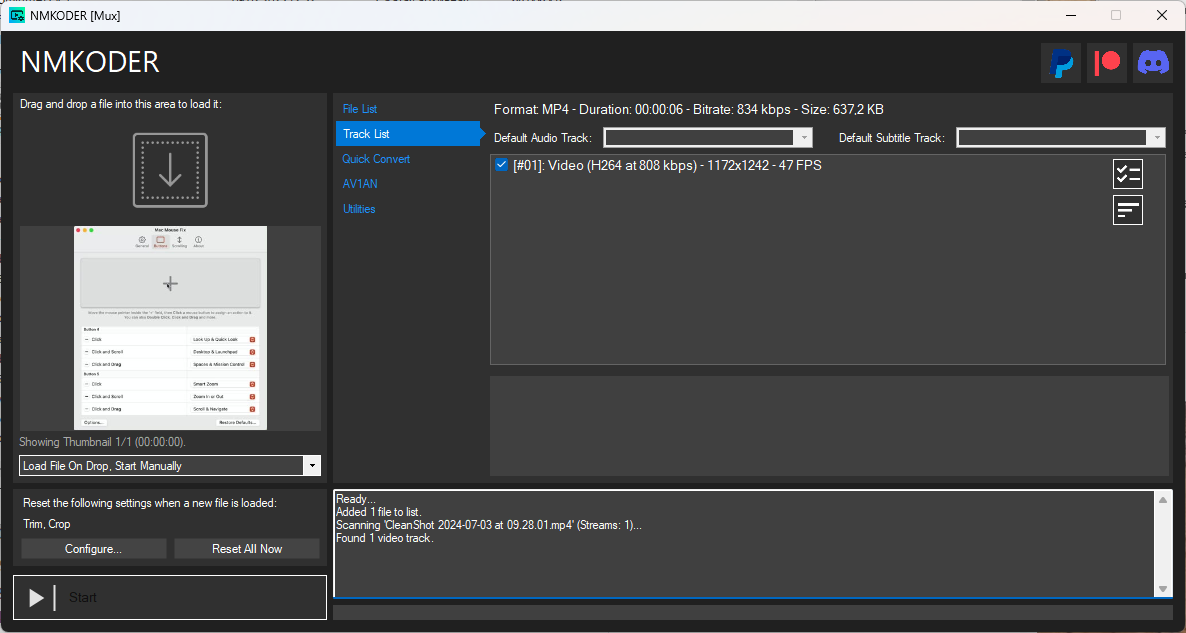Screen dimensions: 1186x633
Task: Click the drop-file download arrow icon
Action: (x=170, y=170)
